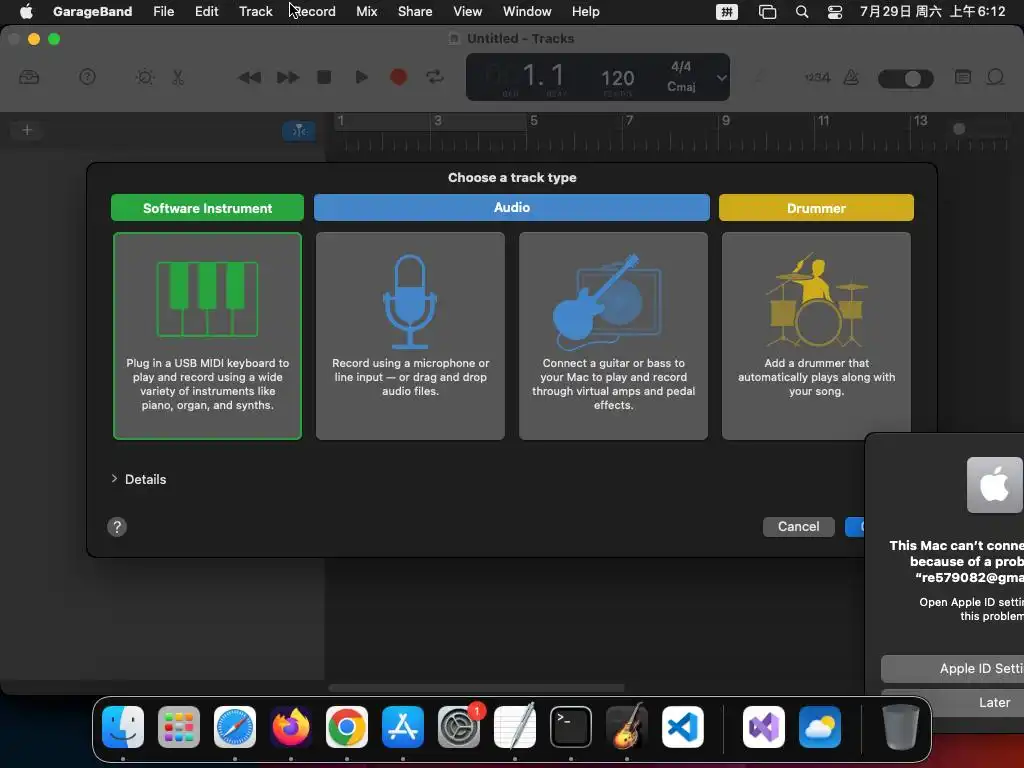Toggle the master volume switch control
1024x768 pixels.
[906, 78]
